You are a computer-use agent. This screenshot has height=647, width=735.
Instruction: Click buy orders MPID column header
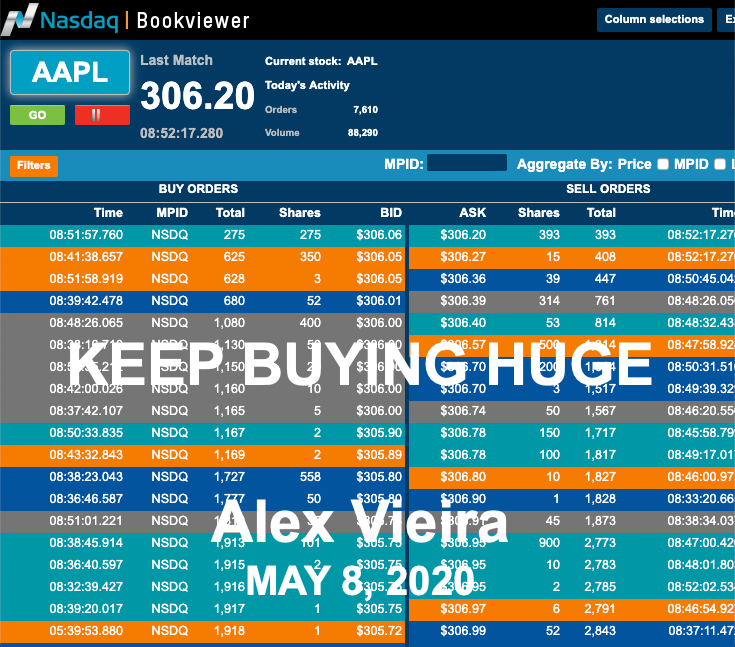172,213
